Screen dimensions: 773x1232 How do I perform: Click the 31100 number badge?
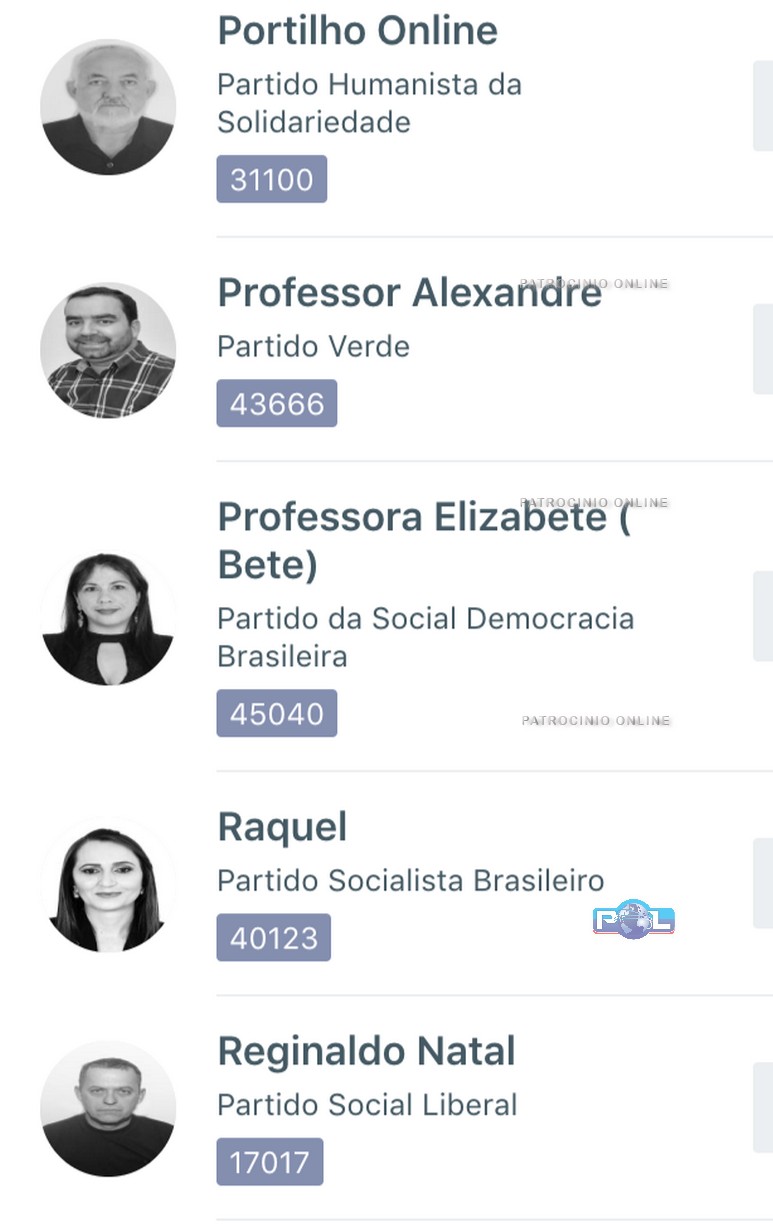point(271,180)
